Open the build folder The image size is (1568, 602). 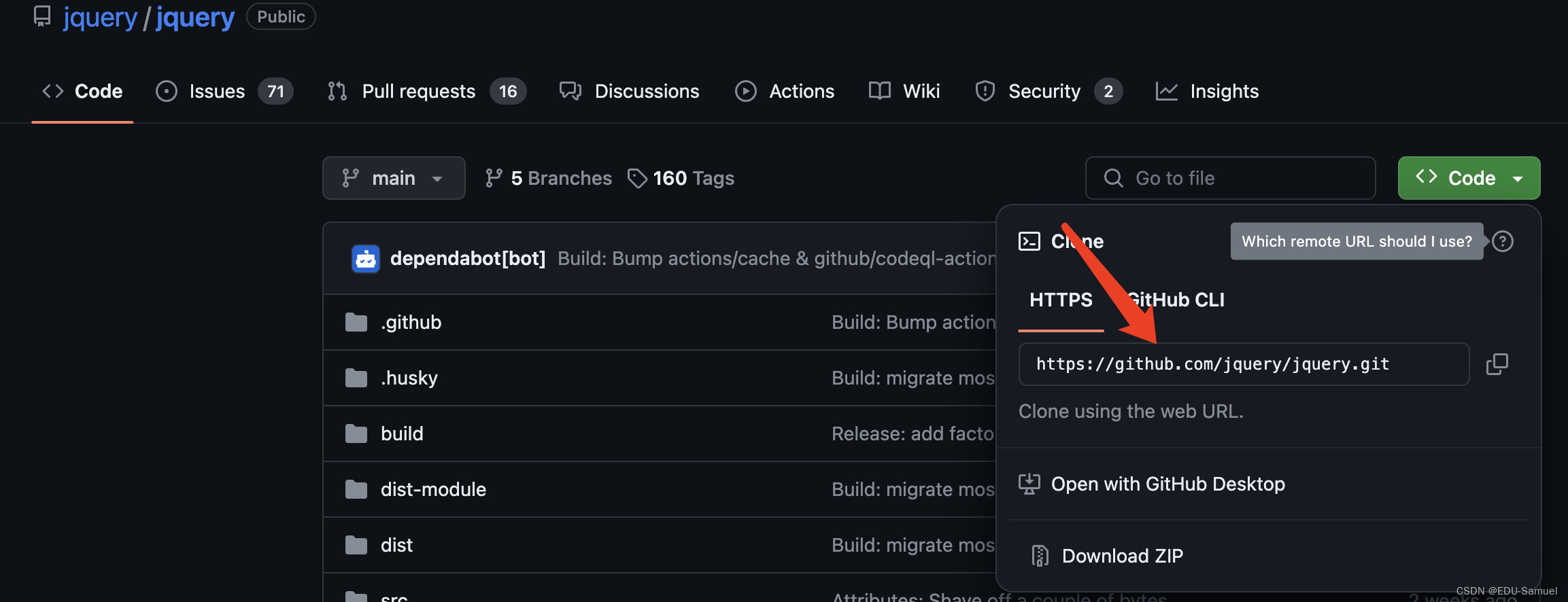(x=402, y=433)
